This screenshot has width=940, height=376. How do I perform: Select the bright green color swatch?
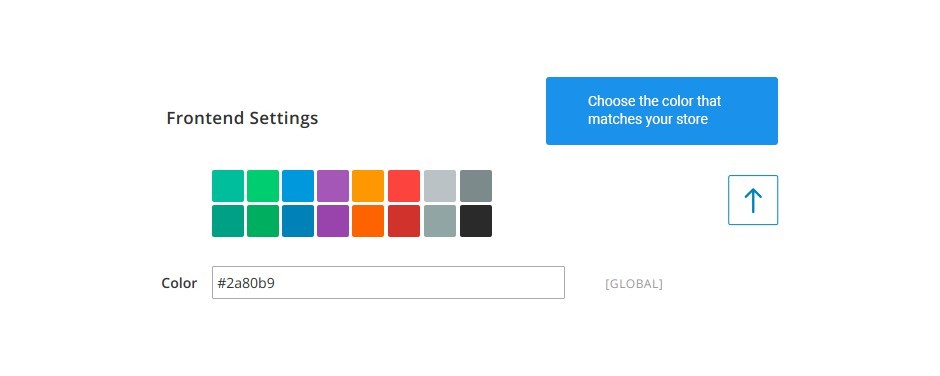(x=263, y=186)
